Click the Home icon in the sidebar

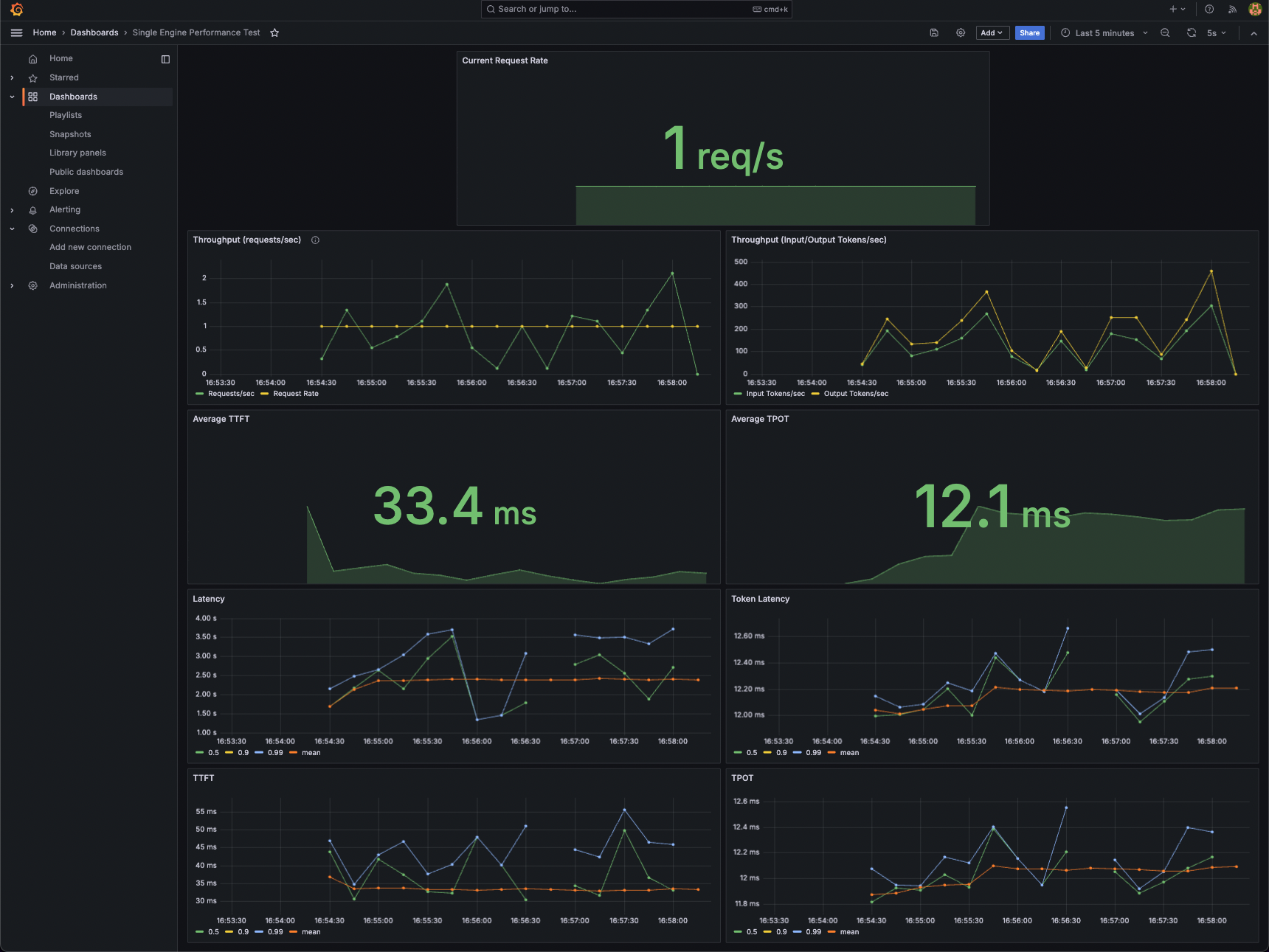[32, 59]
